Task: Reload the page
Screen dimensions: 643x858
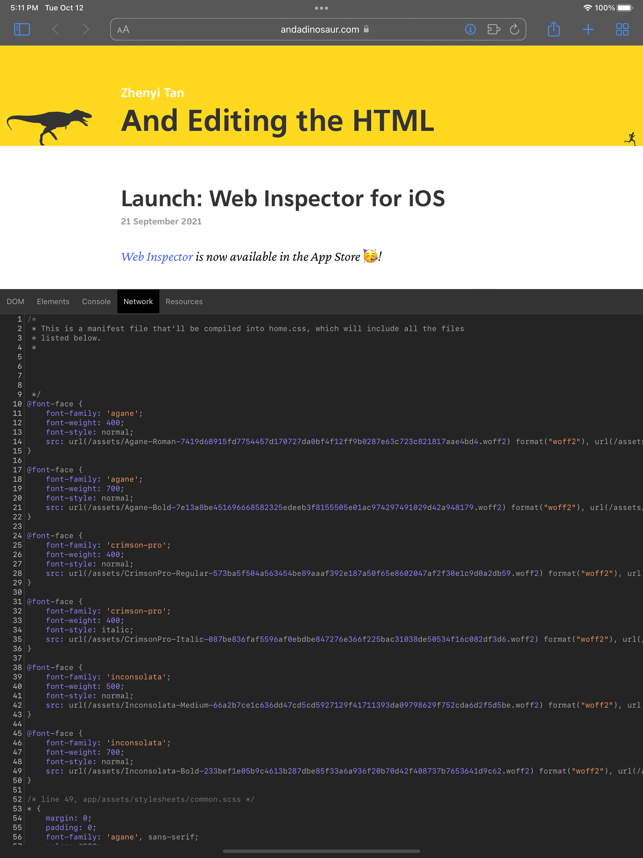Action: pos(514,30)
